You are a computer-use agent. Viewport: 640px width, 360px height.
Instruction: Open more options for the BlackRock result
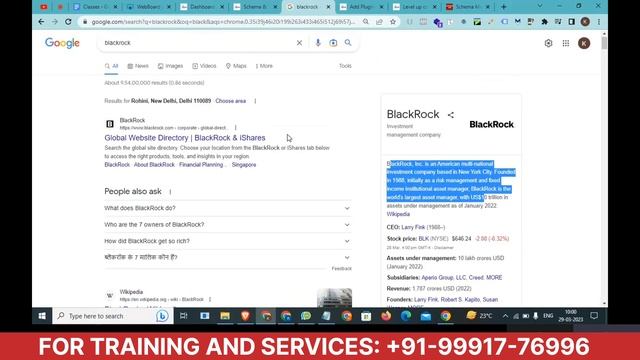tap(236, 128)
